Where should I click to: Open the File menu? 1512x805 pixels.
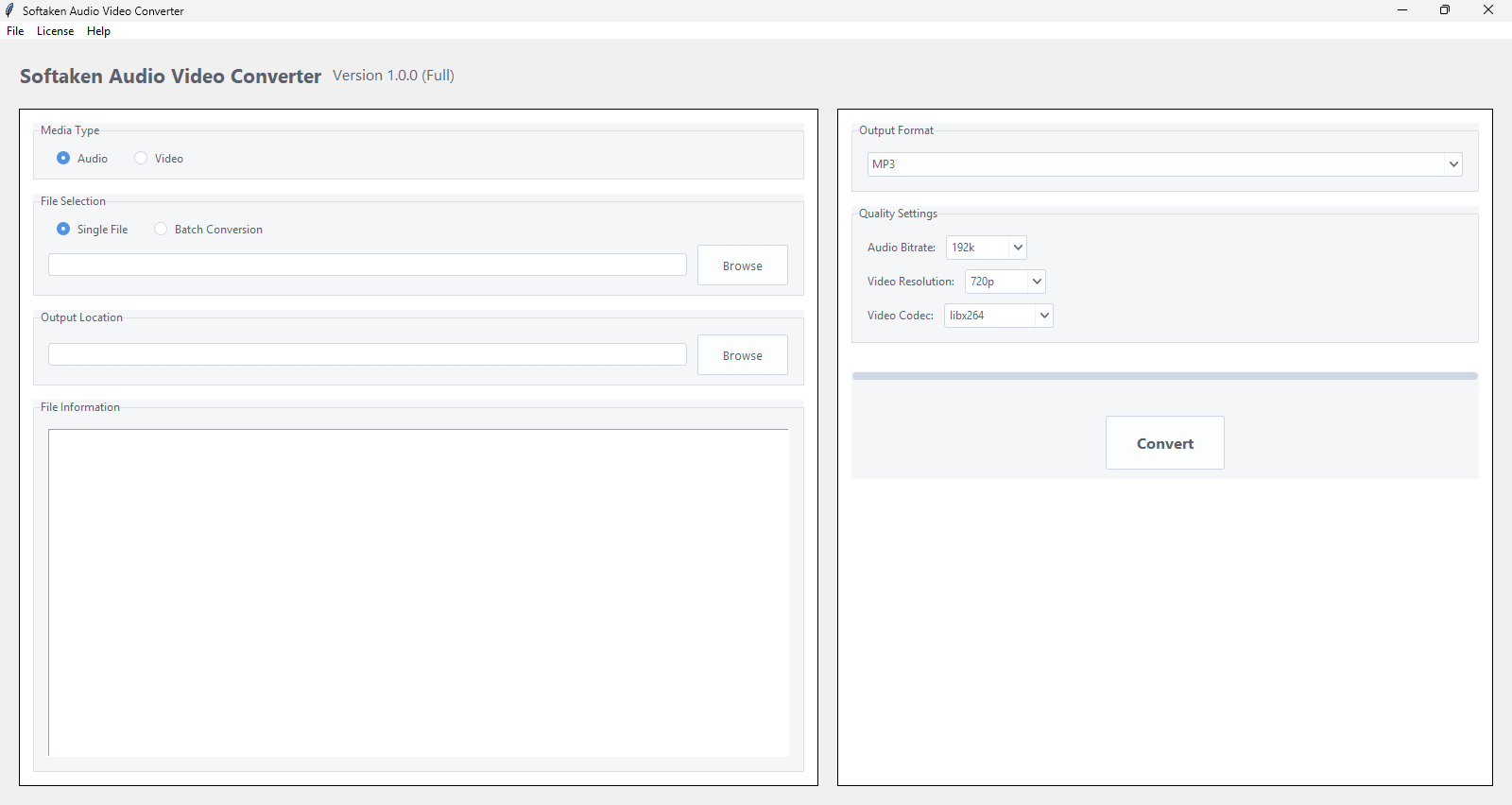(x=15, y=31)
